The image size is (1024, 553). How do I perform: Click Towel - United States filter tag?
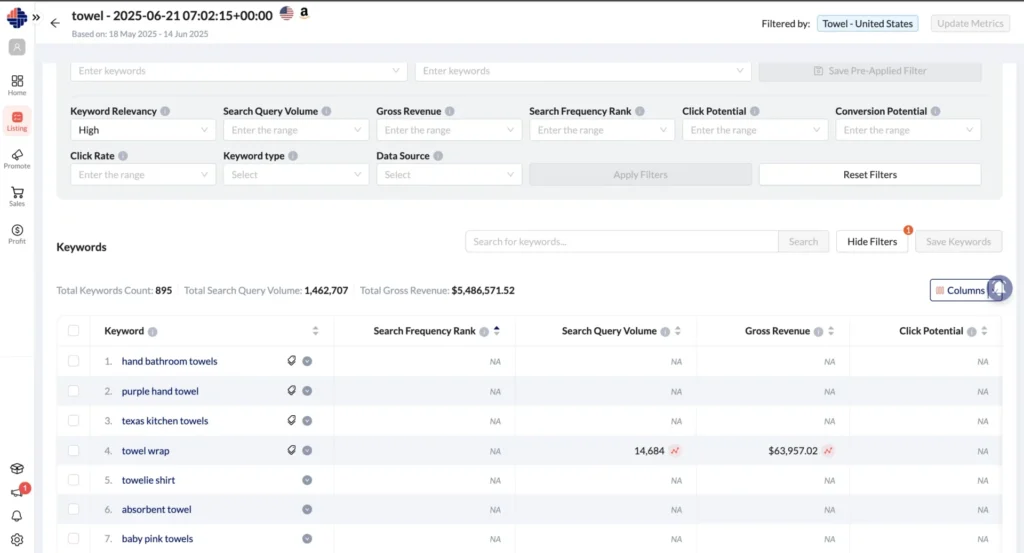(x=867, y=24)
